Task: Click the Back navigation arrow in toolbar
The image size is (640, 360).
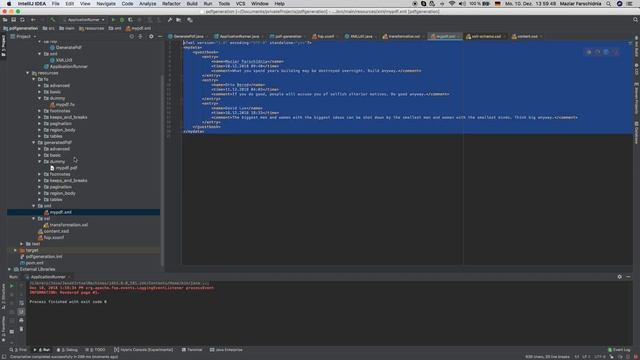Action: click(x=33, y=20)
